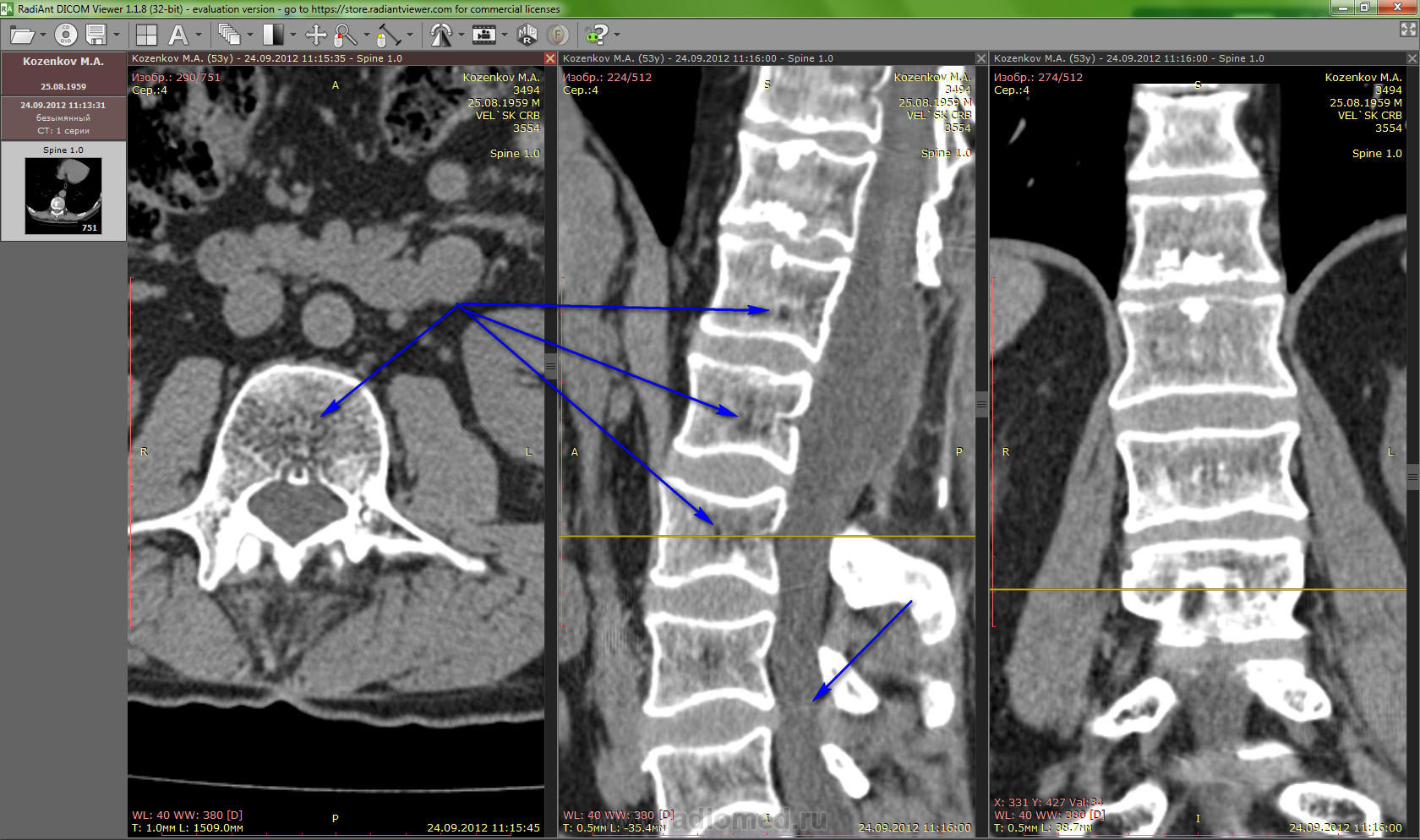Select the 24.09.2012 CT study entry
Viewport: 1420px width, 840px height.
tap(63, 117)
